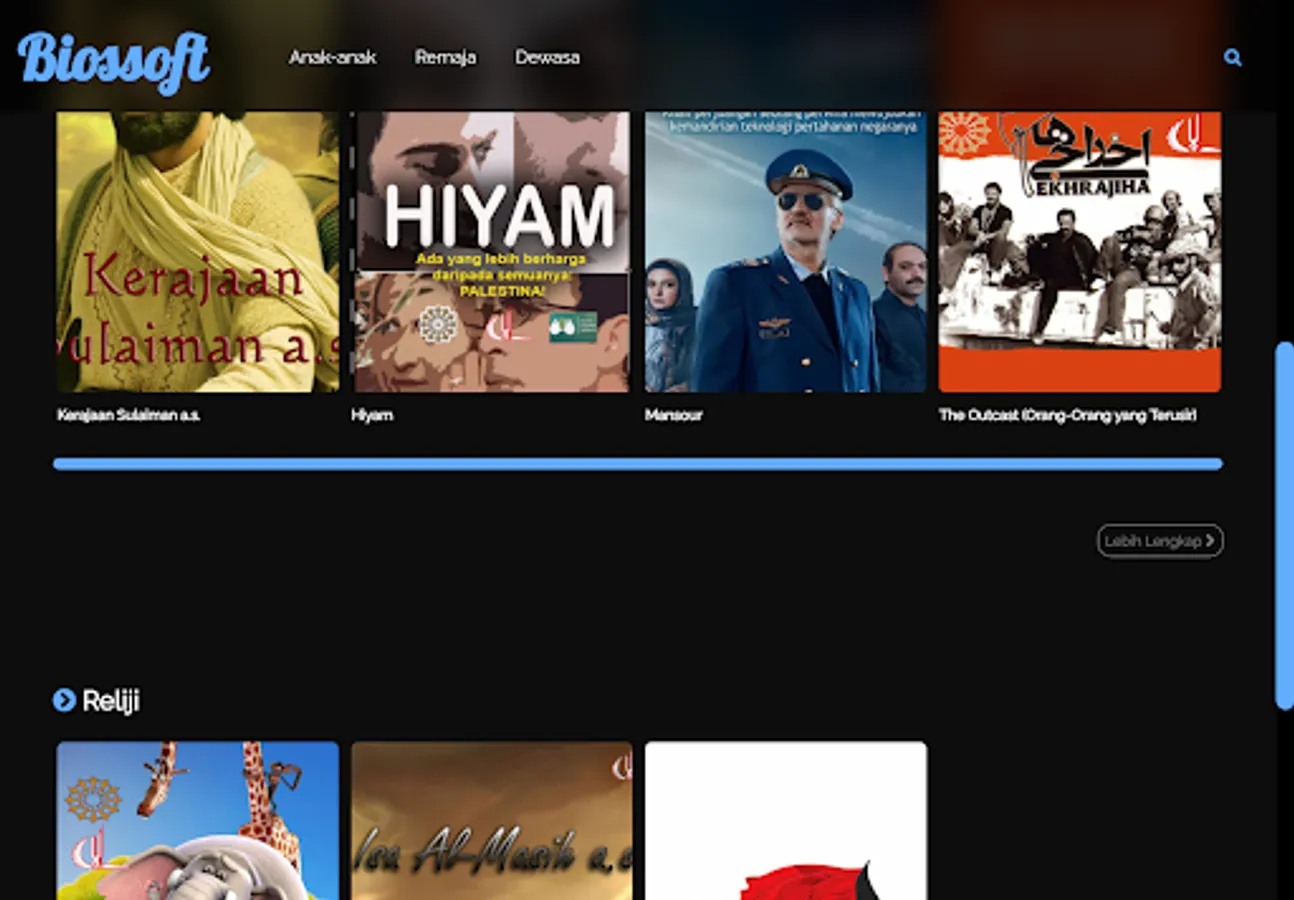Open the giraffe and elephant cartoon poster

coord(198,821)
